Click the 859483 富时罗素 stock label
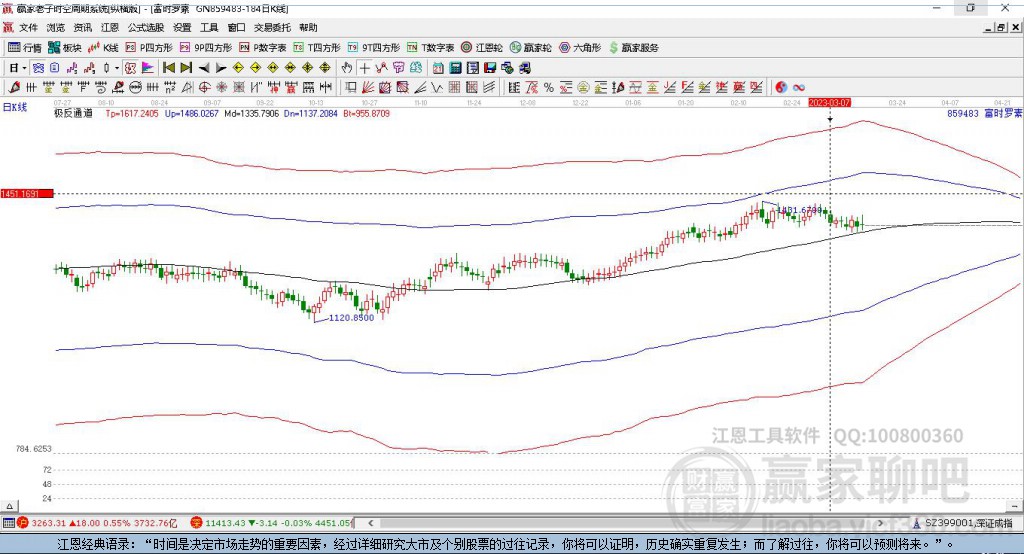This screenshot has width=1024, height=554. (984, 114)
